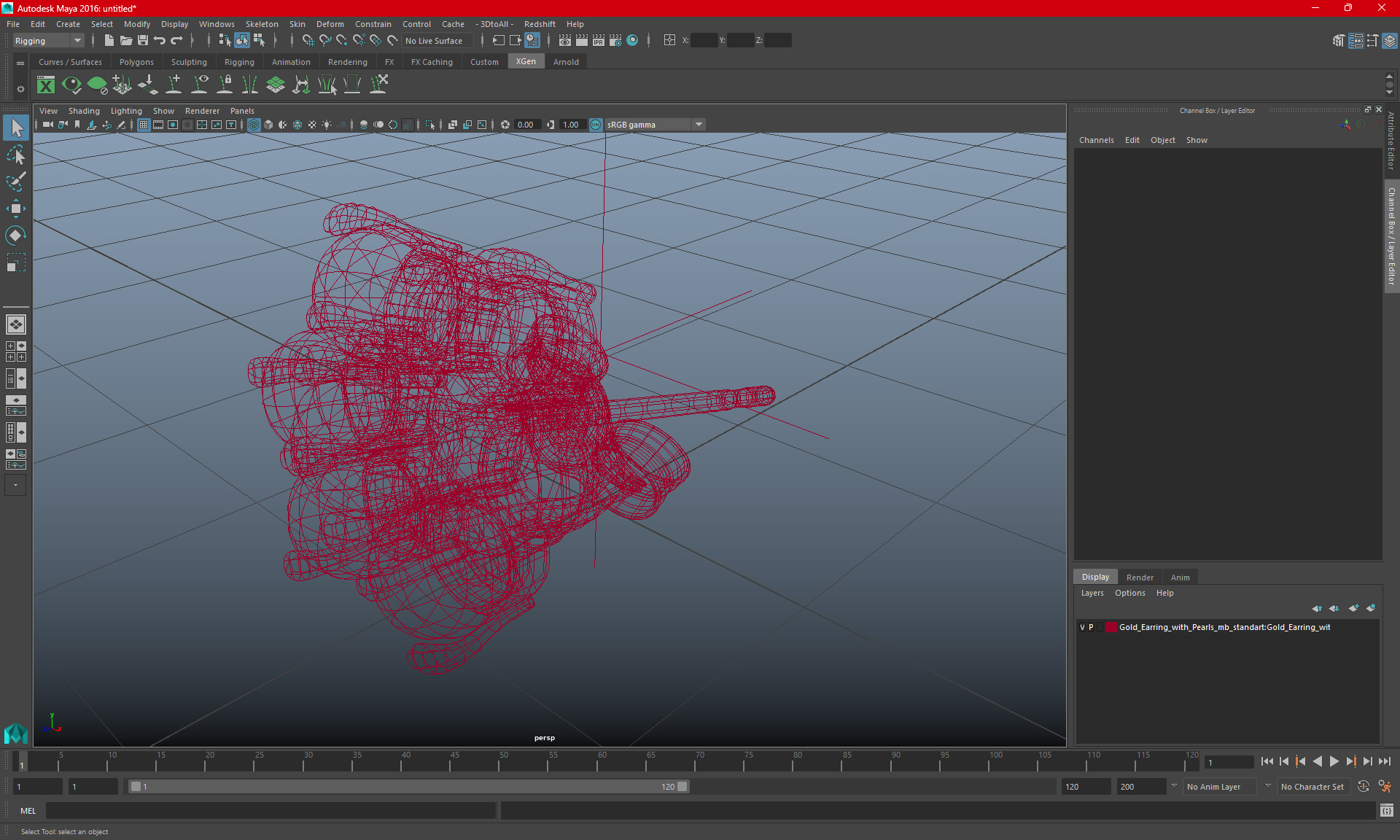Switch to Render layer tab

(x=1140, y=577)
